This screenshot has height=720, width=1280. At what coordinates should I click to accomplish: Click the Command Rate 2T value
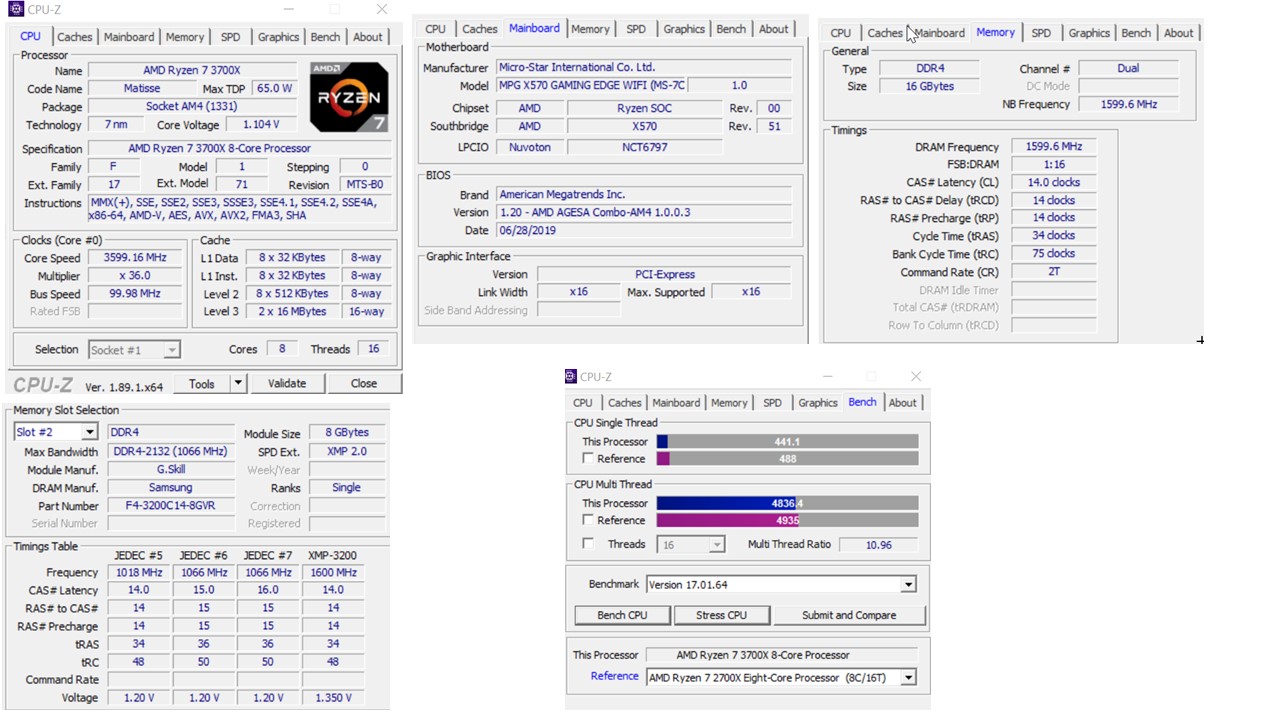coord(1054,272)
